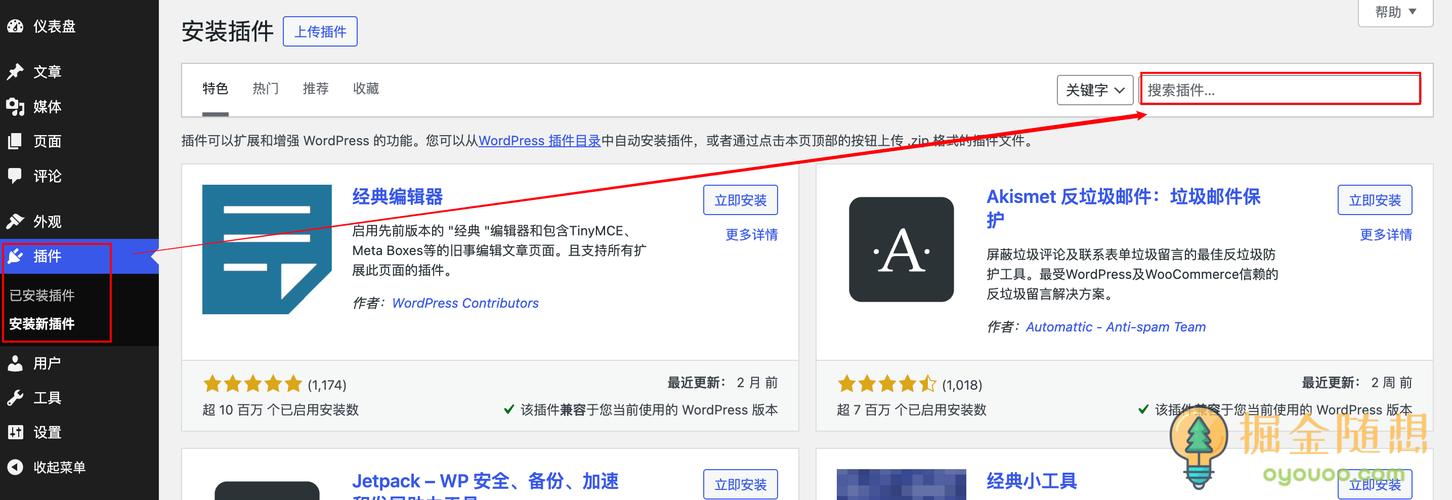Switch to the 收藏 tab
The height and width of the screenshot is (500, 1452).
366,89
